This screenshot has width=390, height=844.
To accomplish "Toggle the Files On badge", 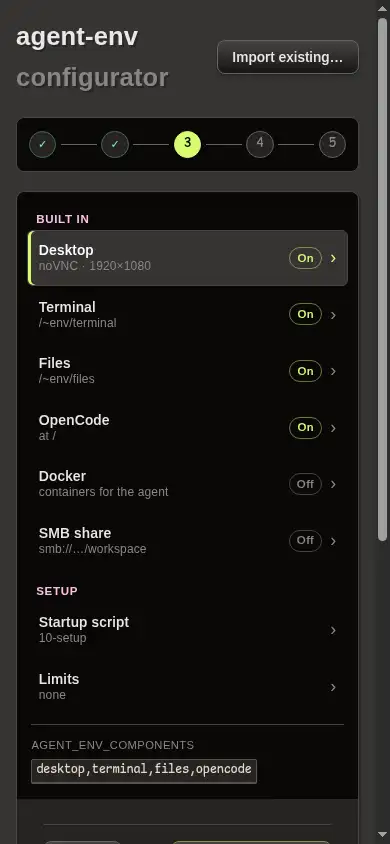I will click(305, 371).
